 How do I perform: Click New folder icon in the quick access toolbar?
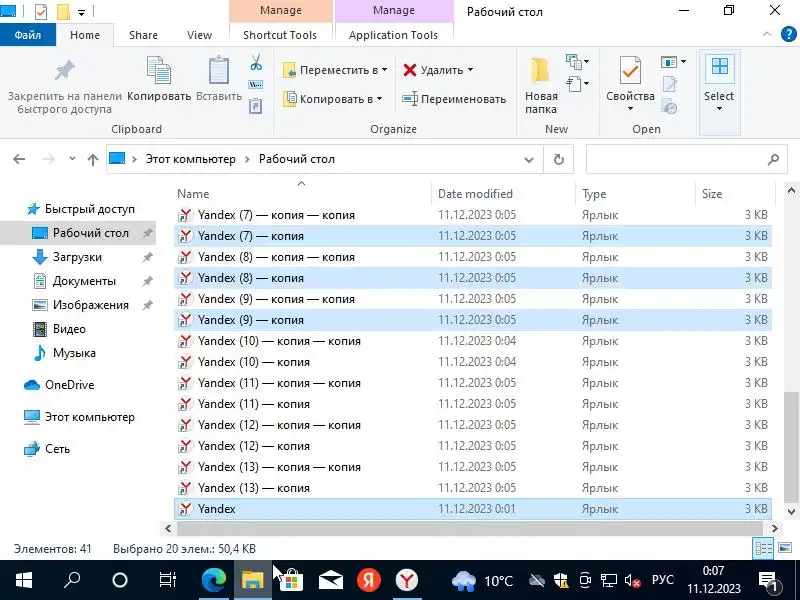(63, 11)
